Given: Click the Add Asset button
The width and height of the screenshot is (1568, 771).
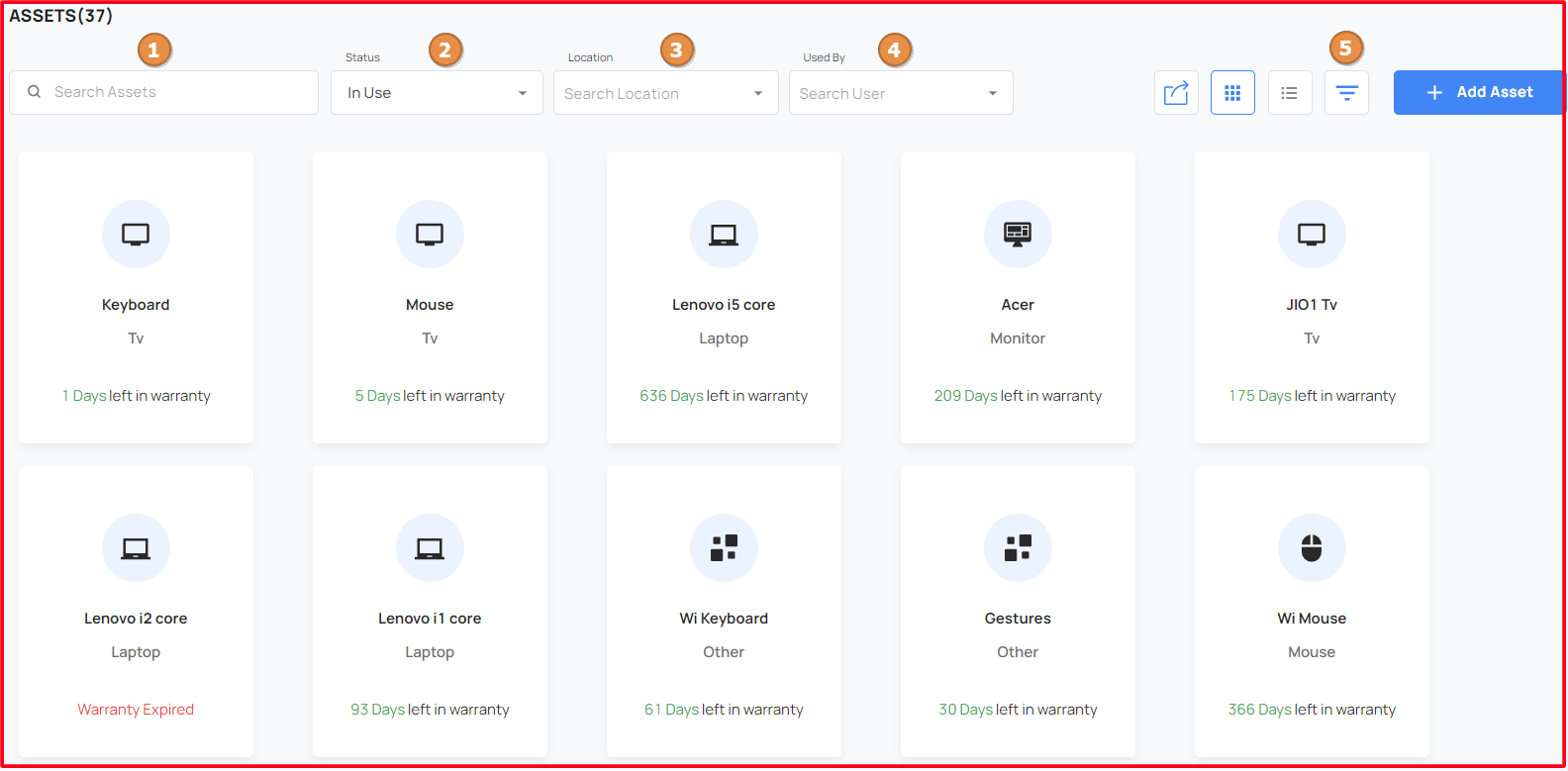Looking at the screenshot, I should tap(1479, 93).
